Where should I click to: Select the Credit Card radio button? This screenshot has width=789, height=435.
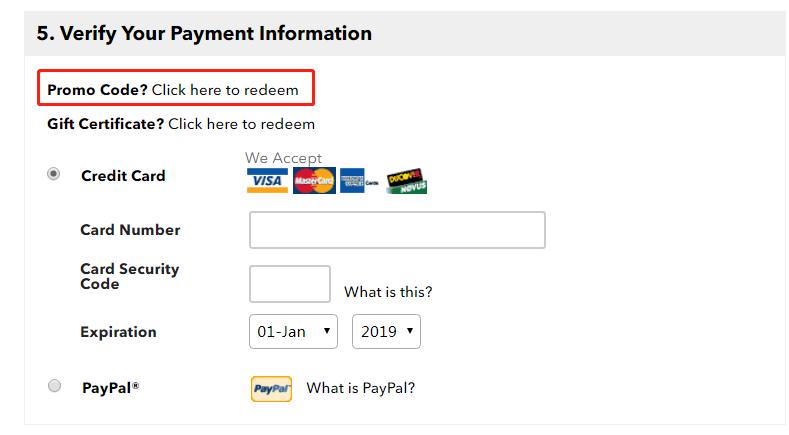coord(53,174)
